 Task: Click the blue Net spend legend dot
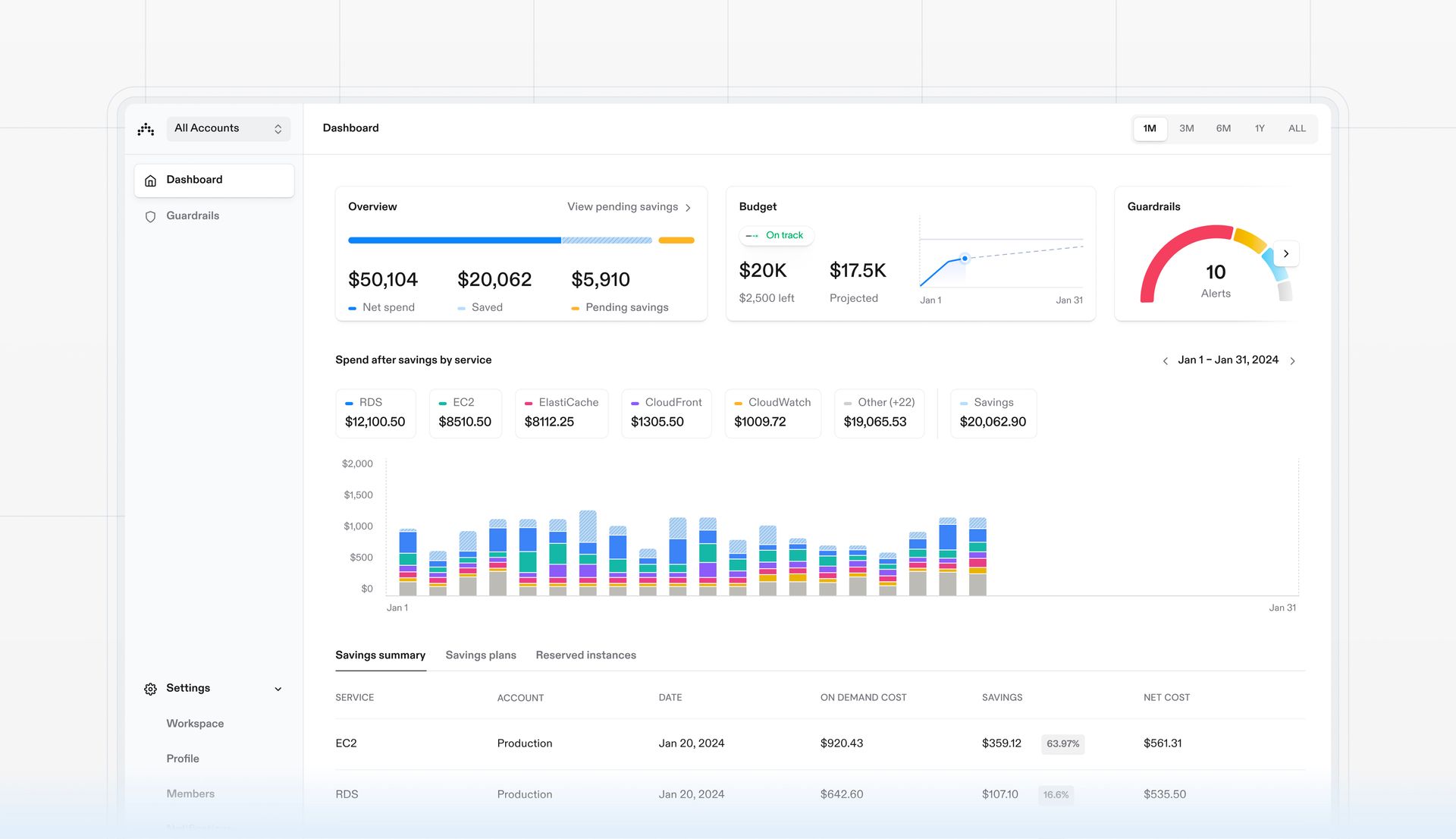pos(352,308)
